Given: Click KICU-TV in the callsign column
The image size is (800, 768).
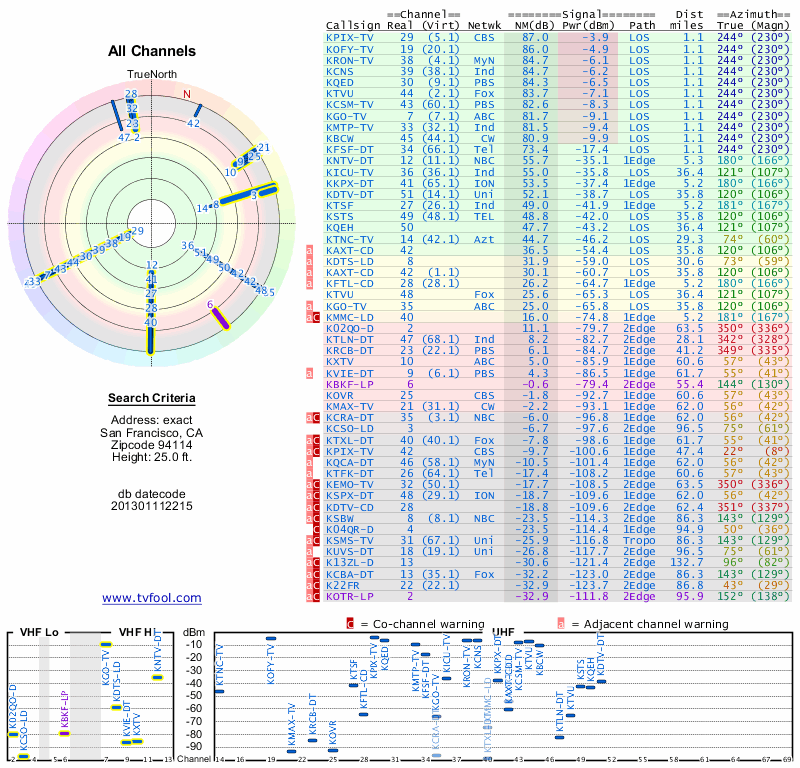Looking at the screenshot, I should pyautogui.click(x=350, y=172).
